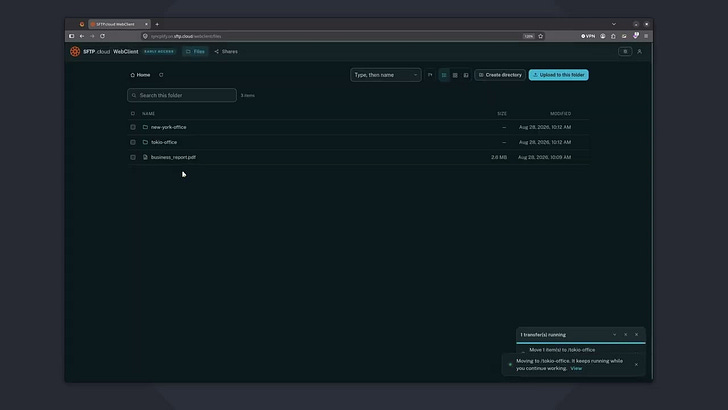Switch to grid view layout

click(x=455, y=75)
